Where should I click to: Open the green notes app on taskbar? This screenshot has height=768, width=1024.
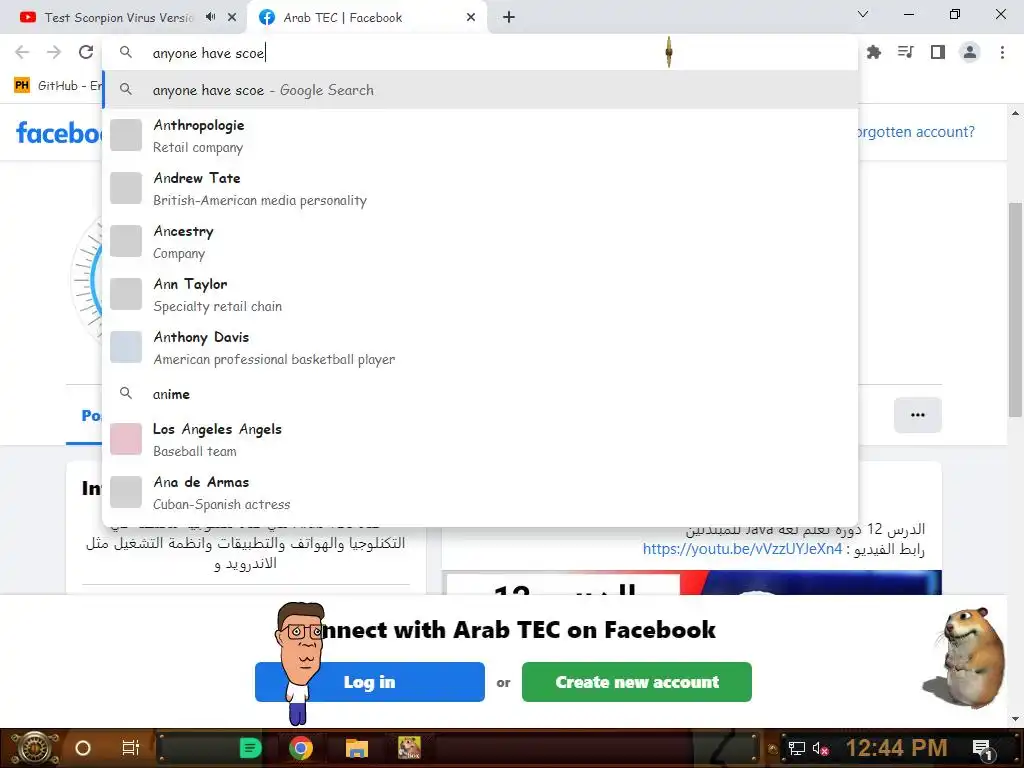(x=250, y=748)
